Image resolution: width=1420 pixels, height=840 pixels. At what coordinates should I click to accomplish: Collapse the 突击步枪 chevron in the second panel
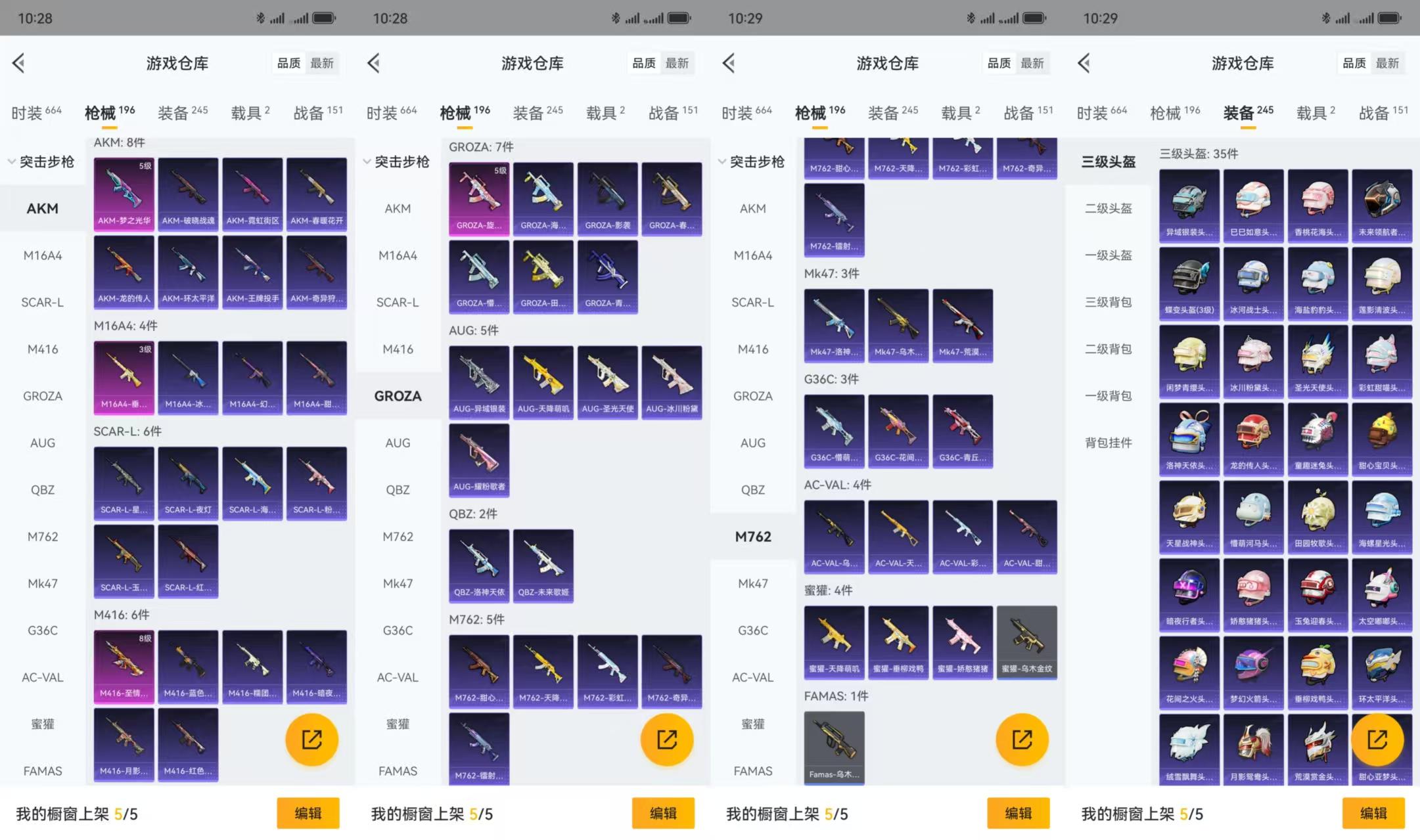pyautogui.click(x=367, y=162)
